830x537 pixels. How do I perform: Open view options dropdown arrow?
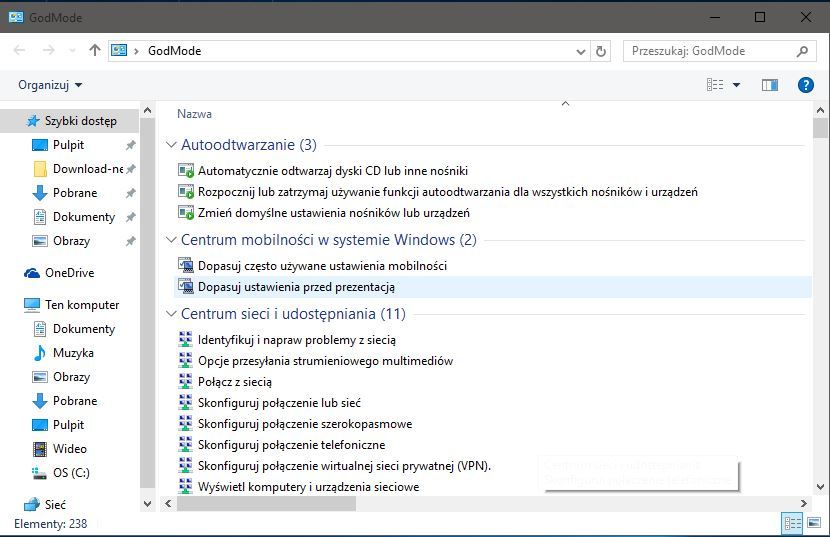[x=736, y=85]
